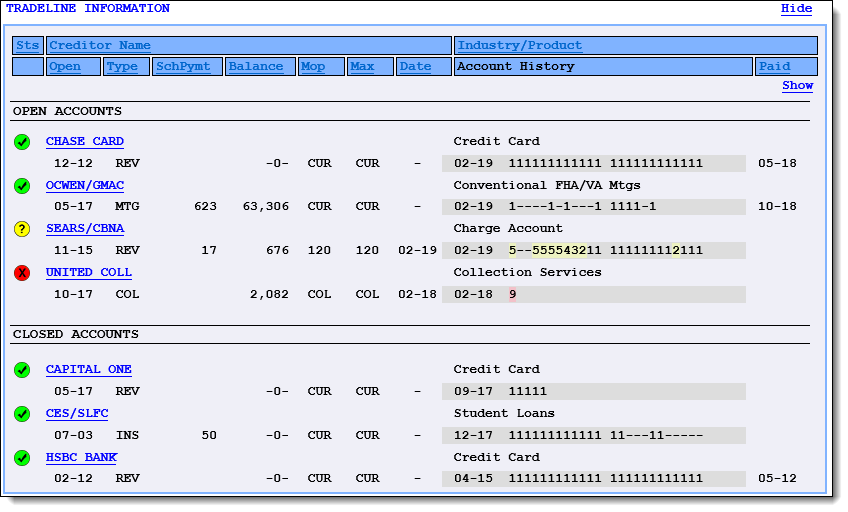Click the Sts column header
Image resolution: width=848 pixels, height=512 pixels.
coord(28,45)
